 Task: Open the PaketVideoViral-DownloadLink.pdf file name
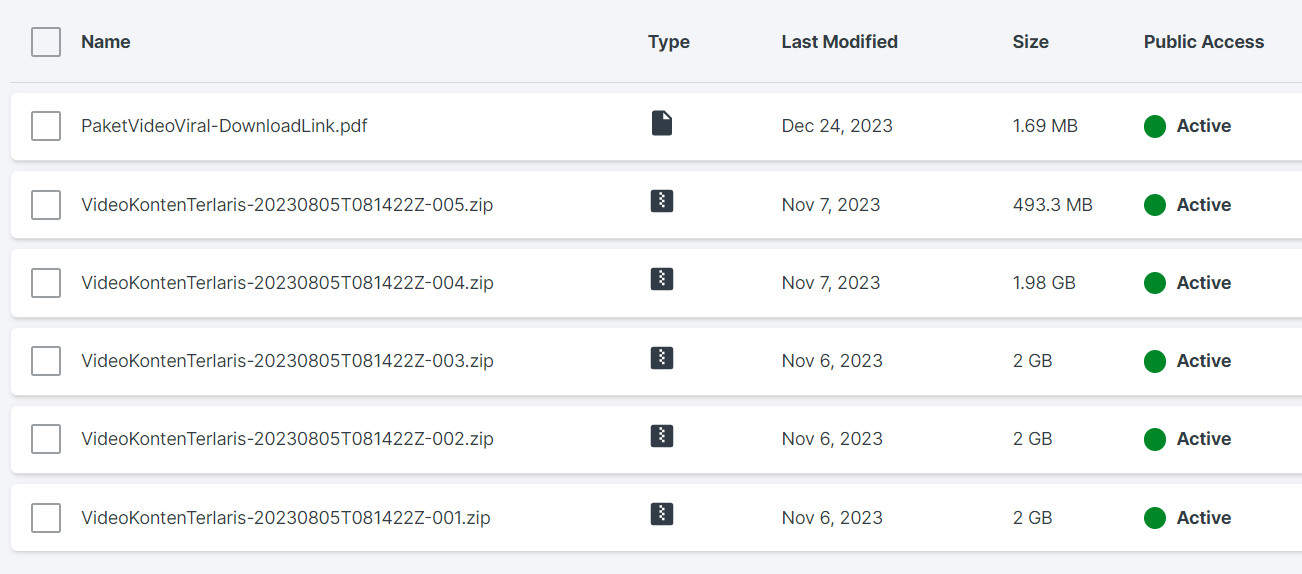click(x=224, y=126)
